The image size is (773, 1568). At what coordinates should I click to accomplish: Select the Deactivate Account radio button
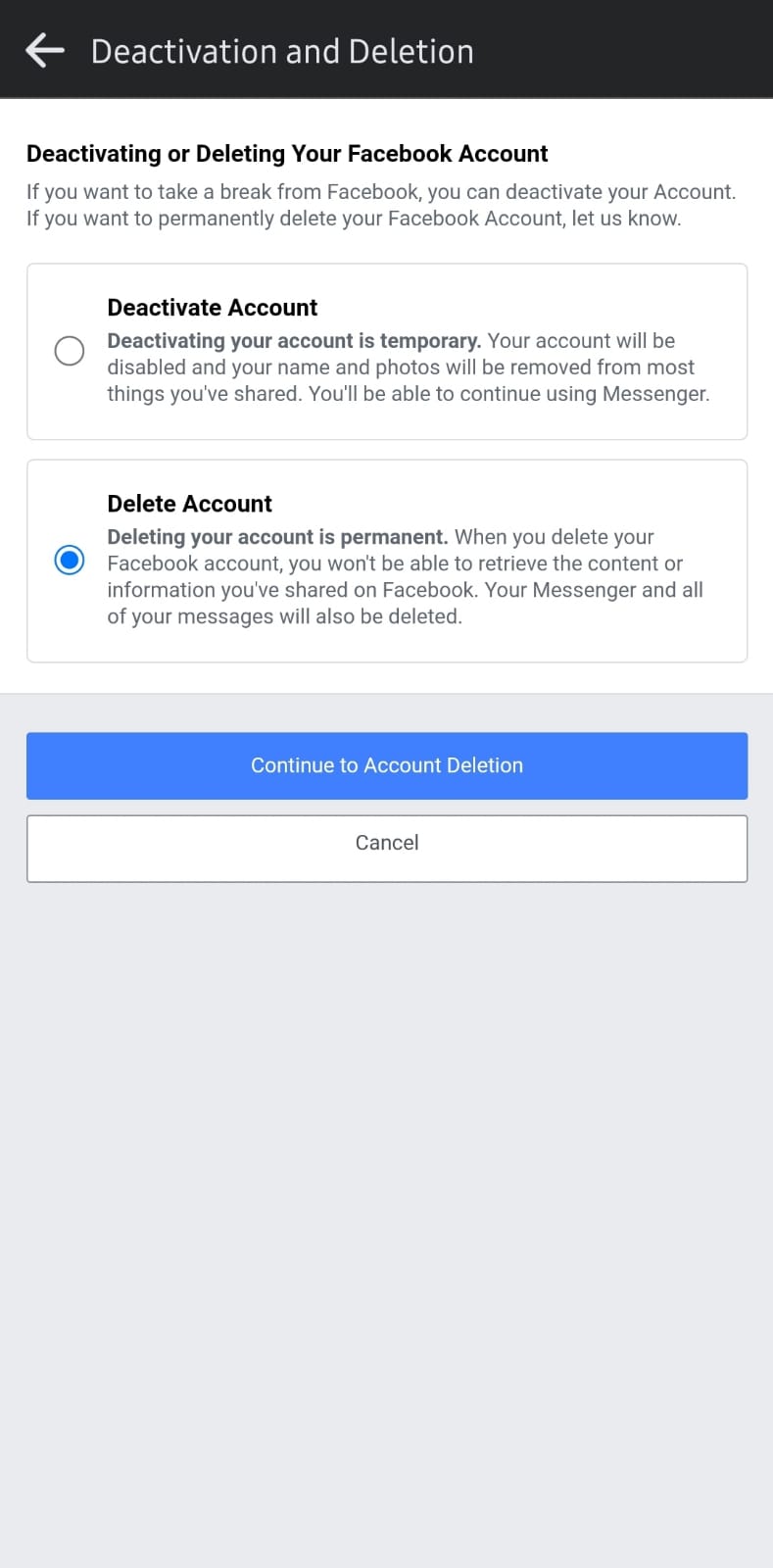70,351
